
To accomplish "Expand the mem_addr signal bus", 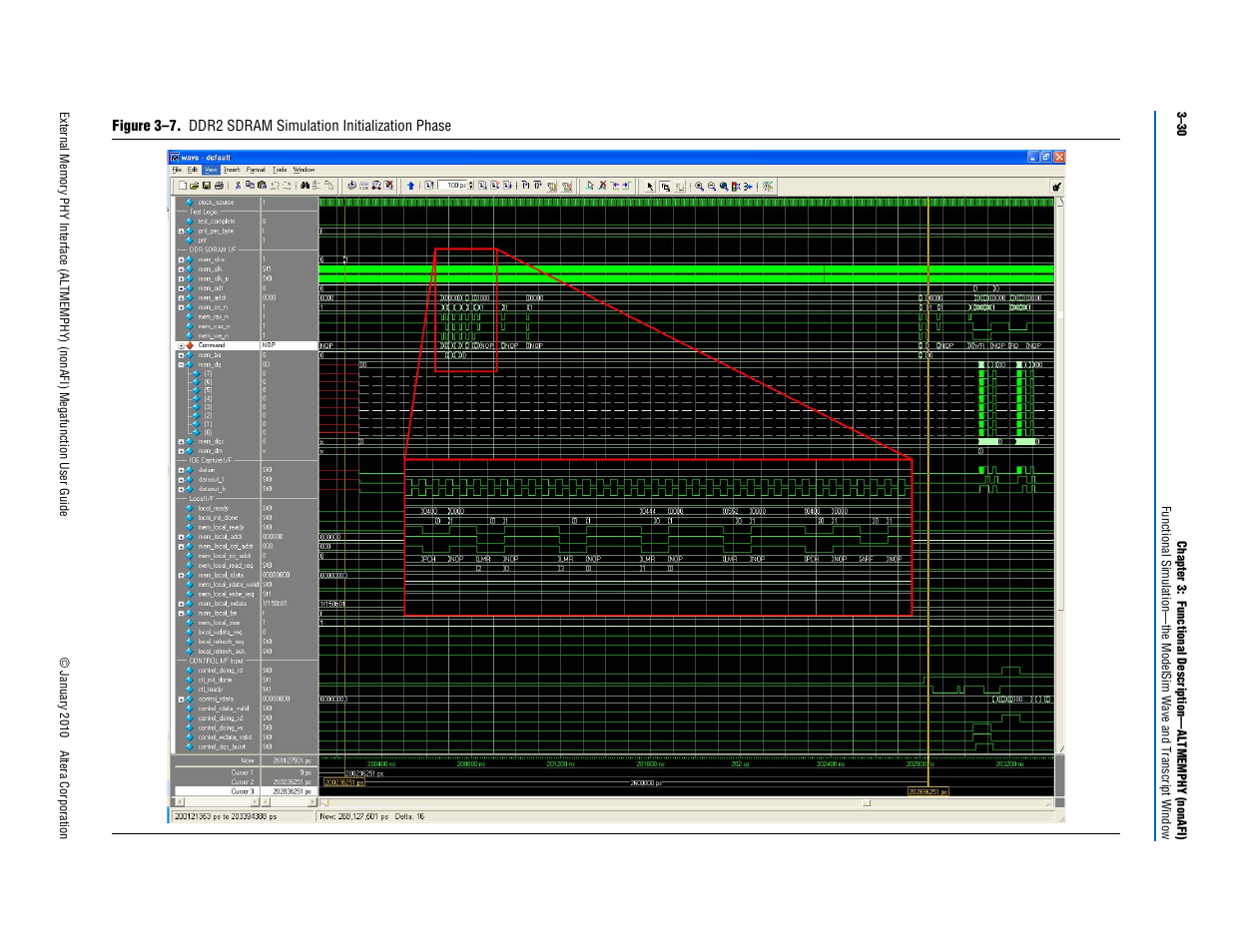I will (181, 297).
